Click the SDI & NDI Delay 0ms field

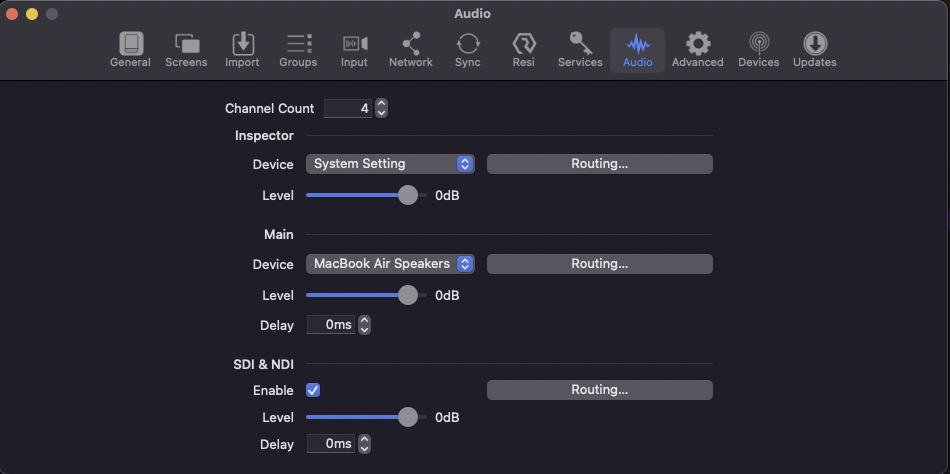331,444
